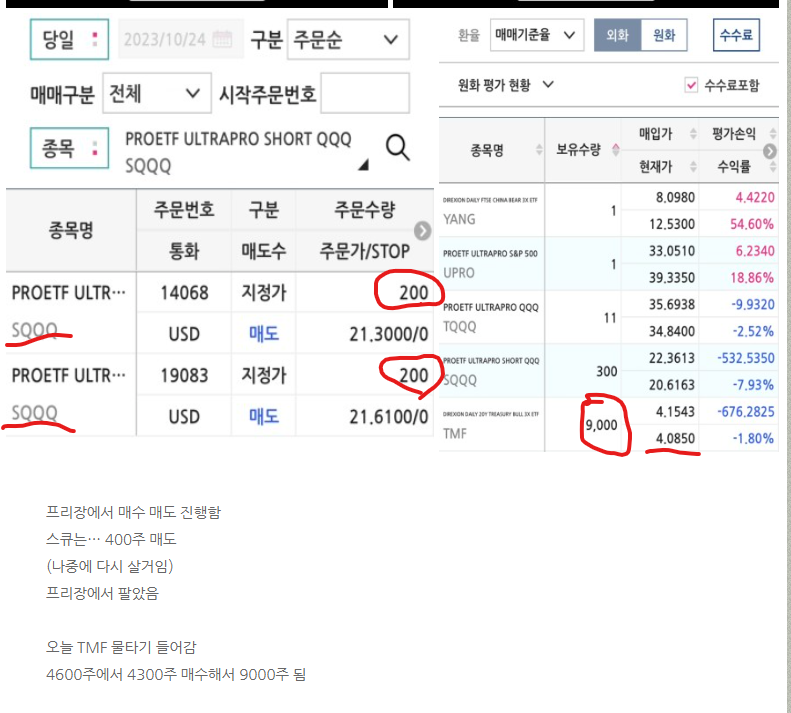Click the 수수료 button

pyautogui.click(x=736, y=35)
